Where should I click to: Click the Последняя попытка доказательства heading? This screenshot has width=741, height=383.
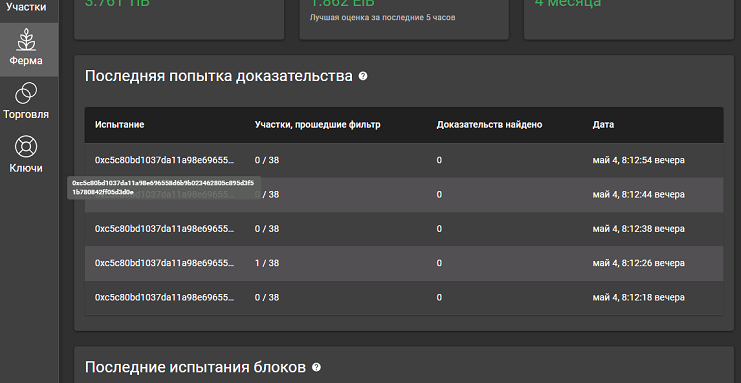(x=219, y=76)
